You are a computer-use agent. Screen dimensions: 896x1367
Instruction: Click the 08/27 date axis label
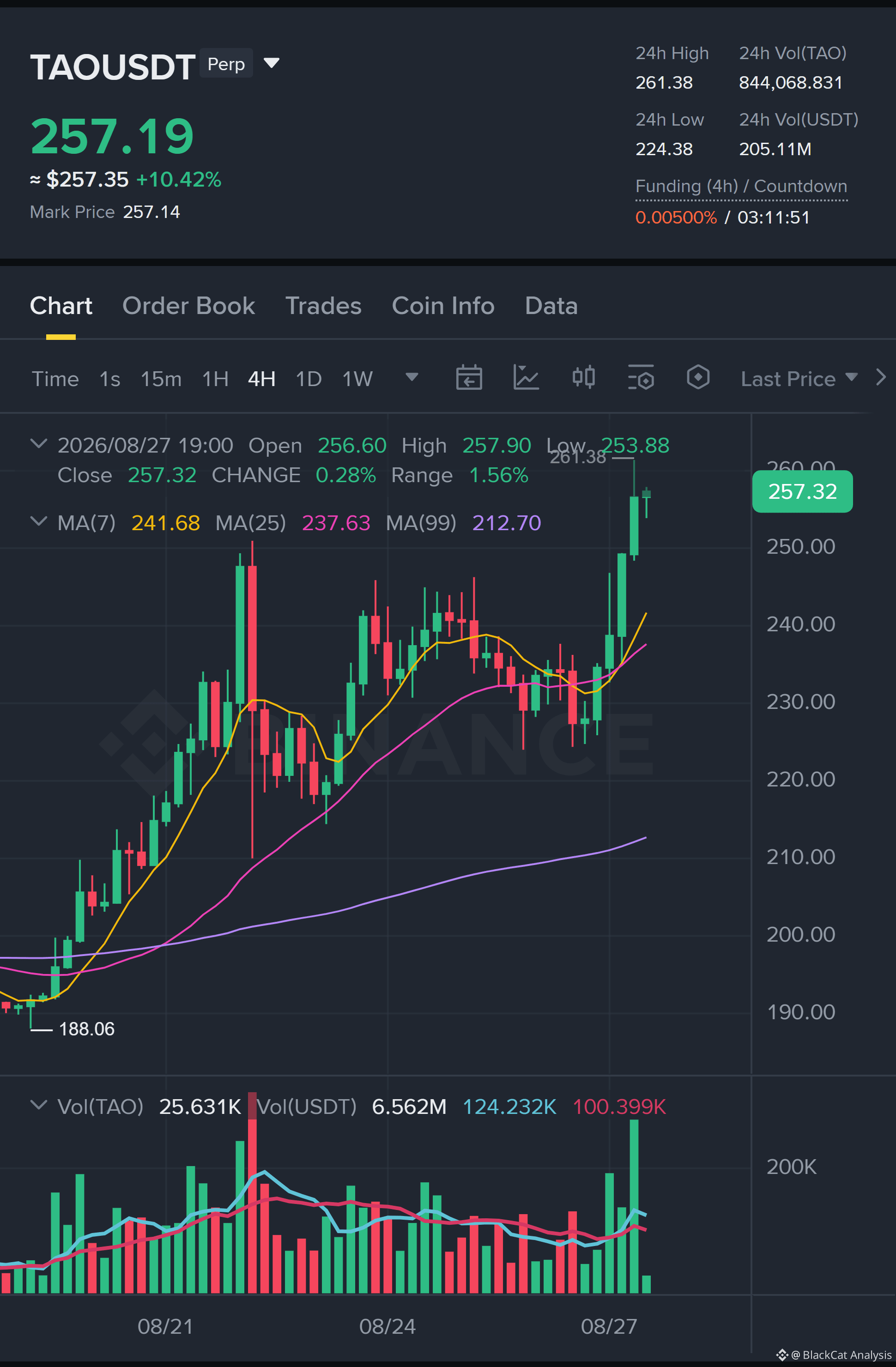coord(609,1327)
